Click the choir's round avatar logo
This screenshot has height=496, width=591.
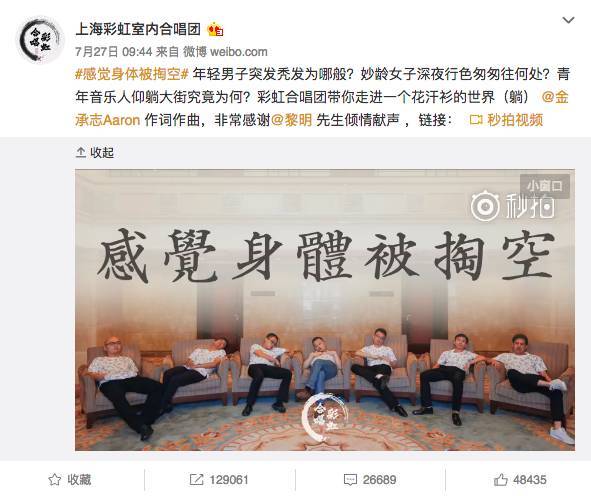tap(40, 39)
